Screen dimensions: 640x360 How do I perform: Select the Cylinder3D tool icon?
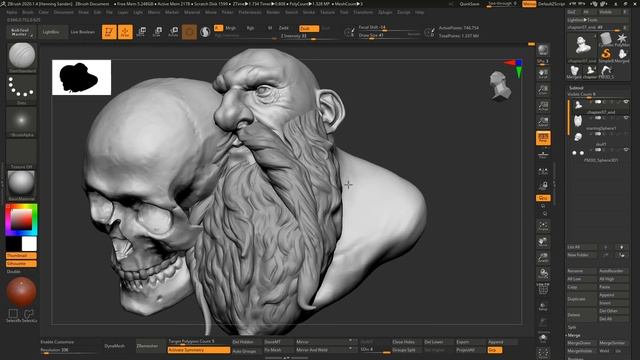606,39
